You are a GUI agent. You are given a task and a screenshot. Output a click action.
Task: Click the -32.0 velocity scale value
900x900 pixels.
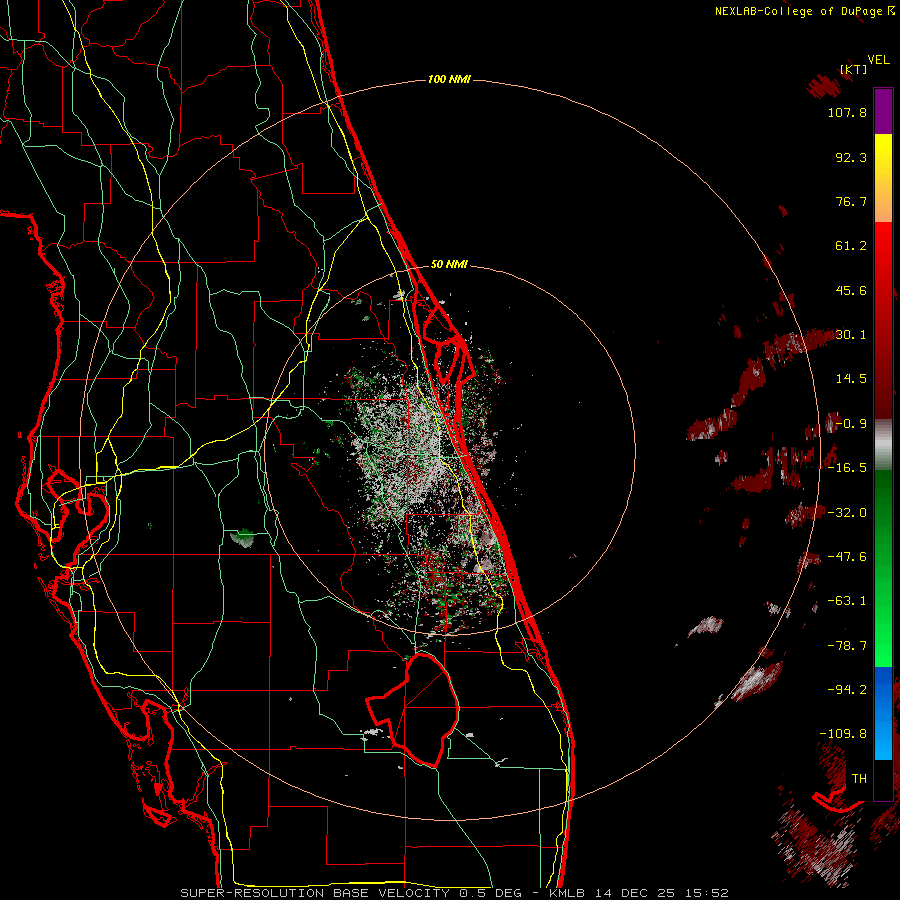coord(847,512)
